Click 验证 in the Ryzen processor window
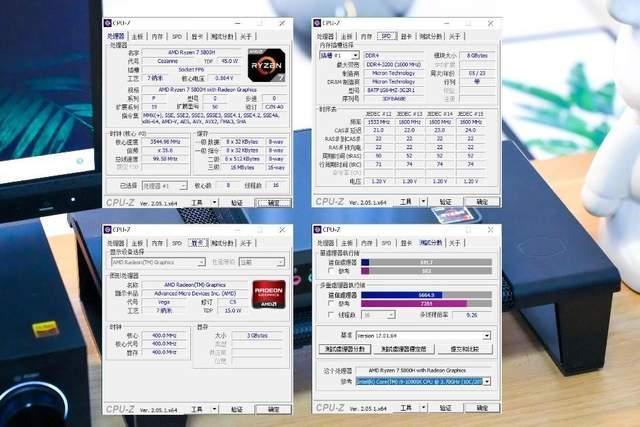Screen dimensions: 640x427 pos(237,202)
